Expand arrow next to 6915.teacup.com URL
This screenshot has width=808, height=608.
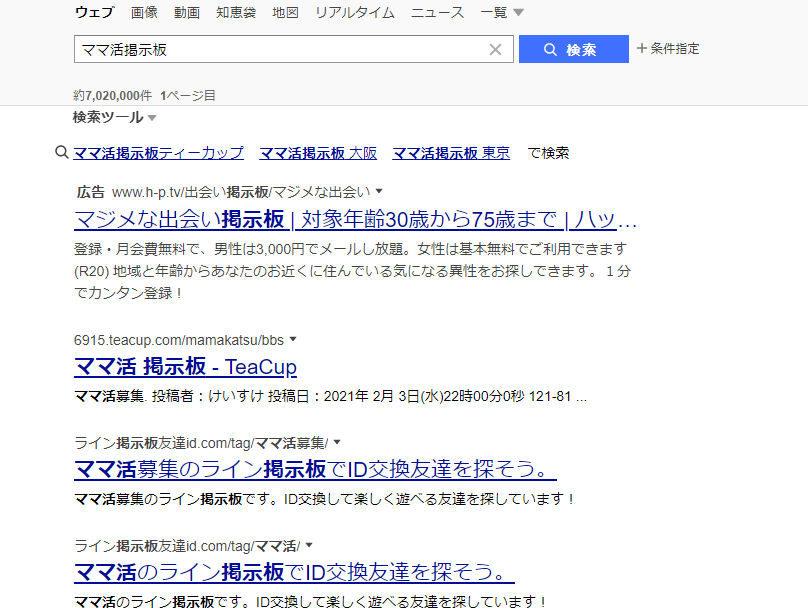point(293,339)
